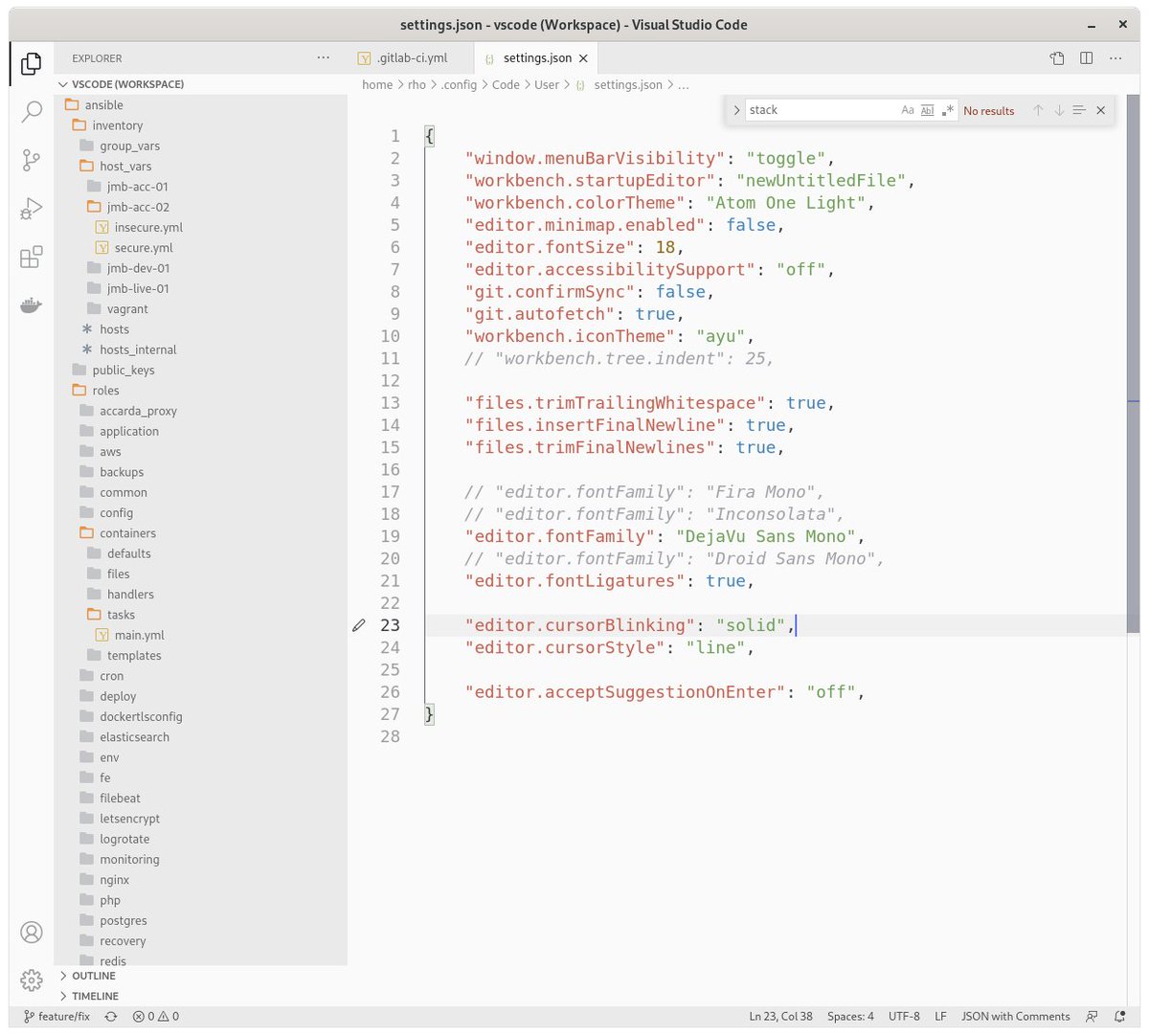This screenshot has width=1149, height=1036.
Task: Open the hosts_internal file
Action: 201,349
